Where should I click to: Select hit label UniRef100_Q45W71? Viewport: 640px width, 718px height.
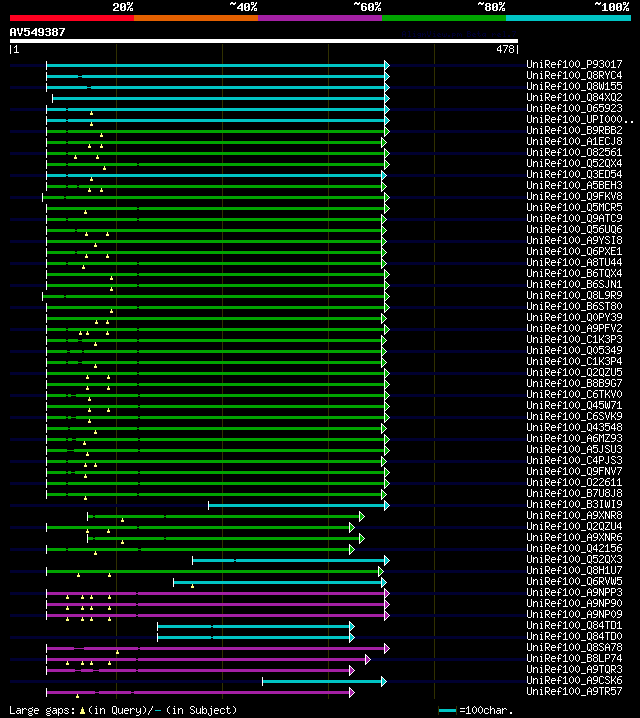point(574,405)
